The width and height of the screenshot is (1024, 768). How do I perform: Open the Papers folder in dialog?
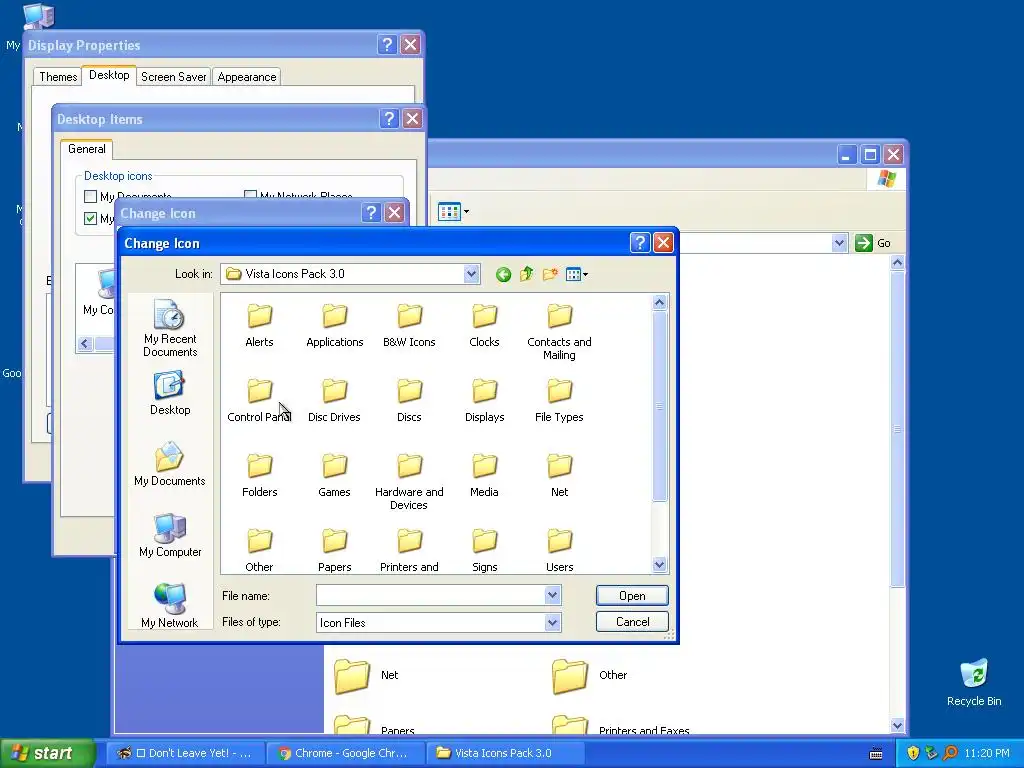pyautogui.click(x=334, y=551)
